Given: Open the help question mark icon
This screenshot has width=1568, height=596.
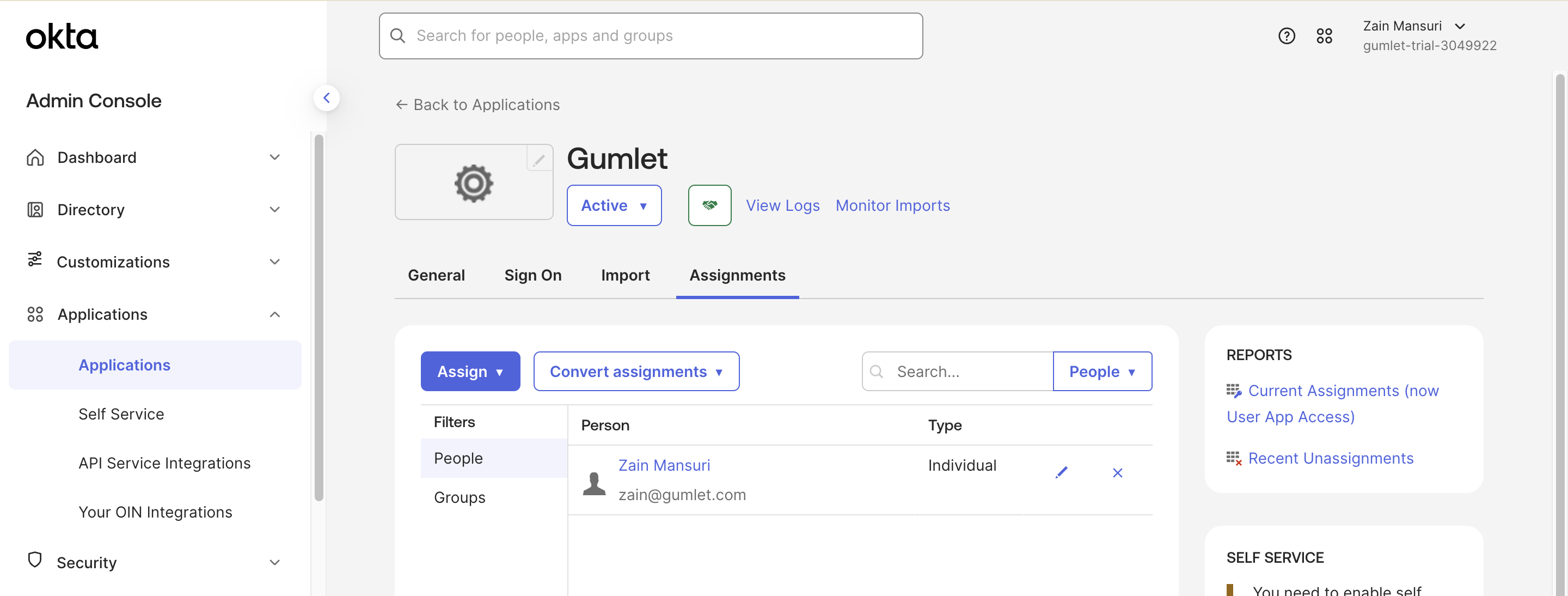Looking at the screenshot, I should click(x=1286, y=36).
